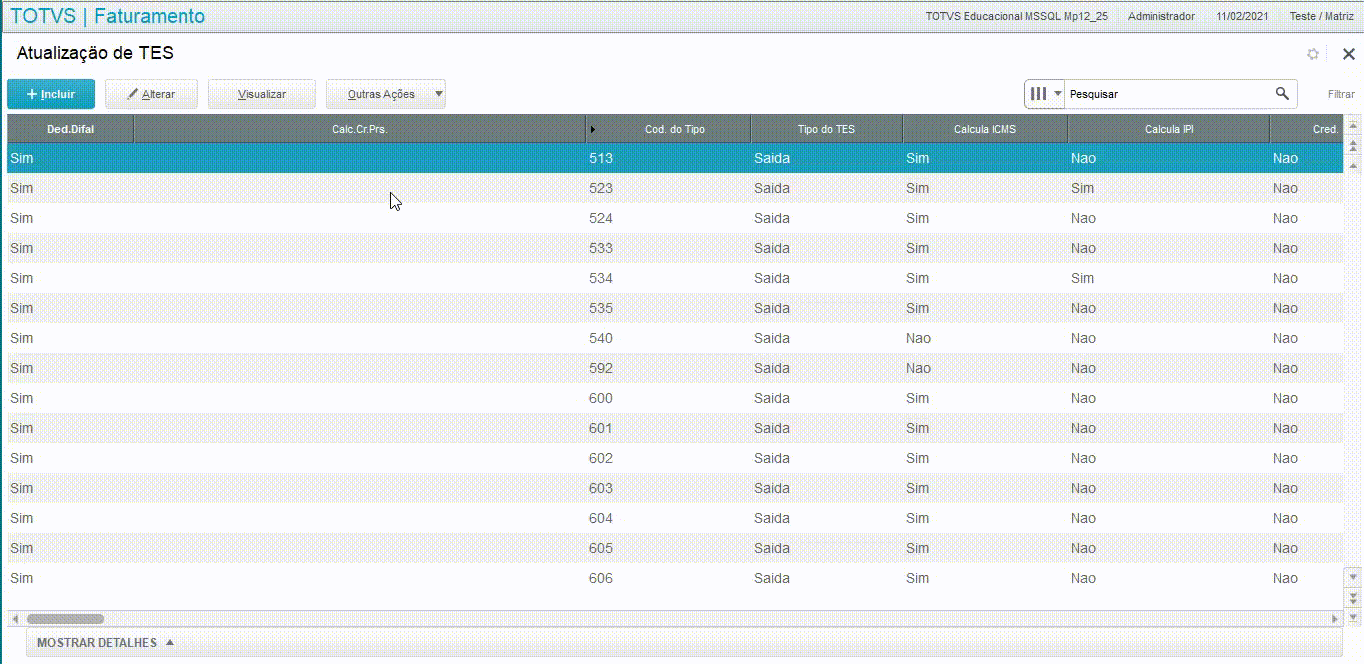Viewport: 1364px width, 664px height.
Task: Click the Visualizar button
Action: [262, 94]
